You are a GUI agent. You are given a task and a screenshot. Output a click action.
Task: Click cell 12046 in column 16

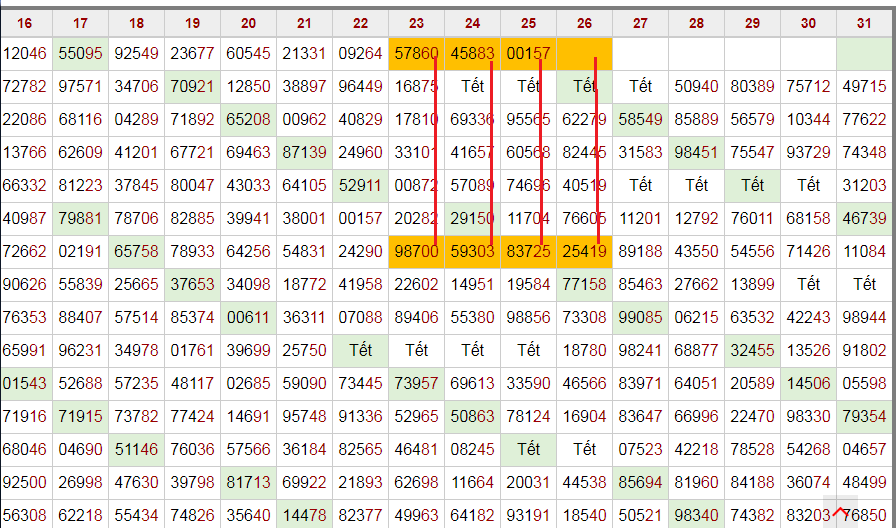coord(25,54)
